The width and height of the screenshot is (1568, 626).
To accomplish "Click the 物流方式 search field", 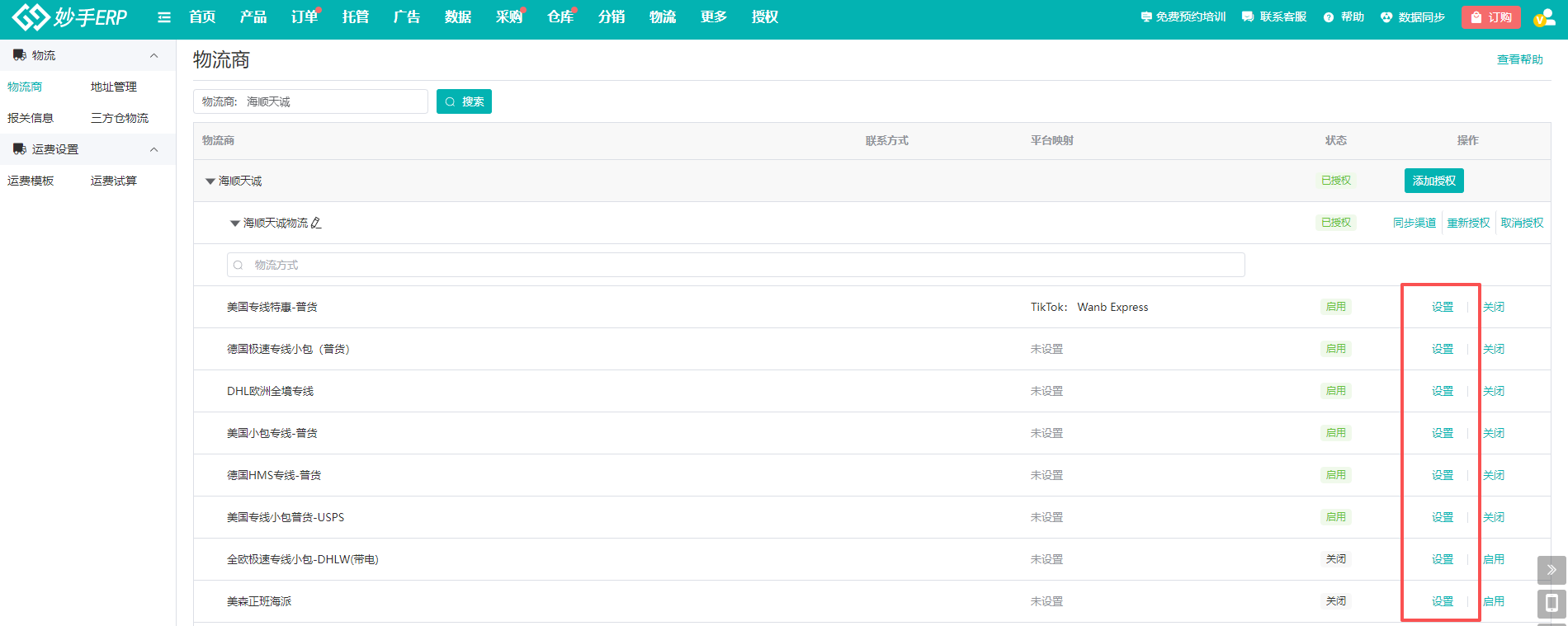I will pos(734,265).
